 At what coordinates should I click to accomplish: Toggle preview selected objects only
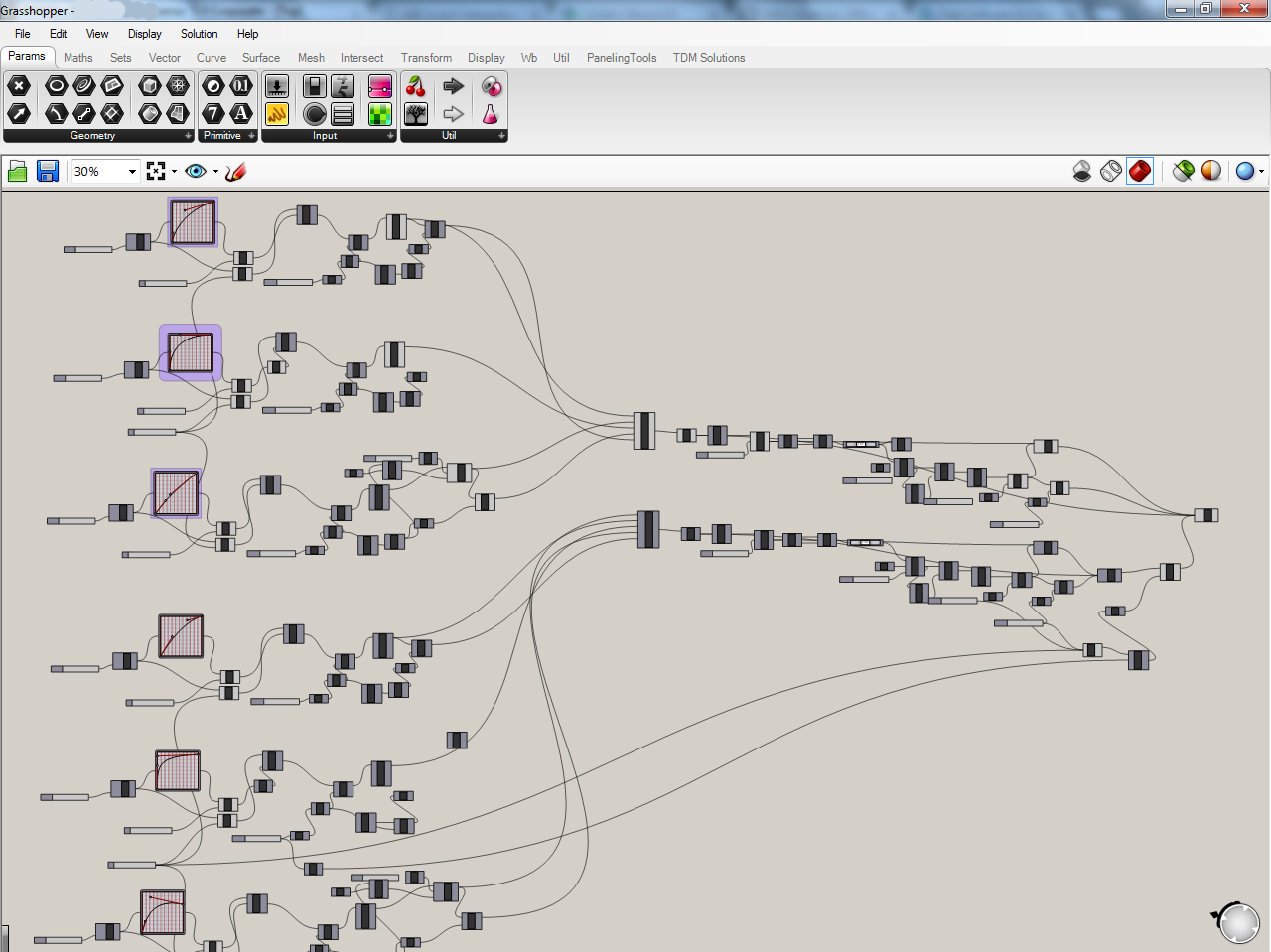click(x=1183, y=171)
